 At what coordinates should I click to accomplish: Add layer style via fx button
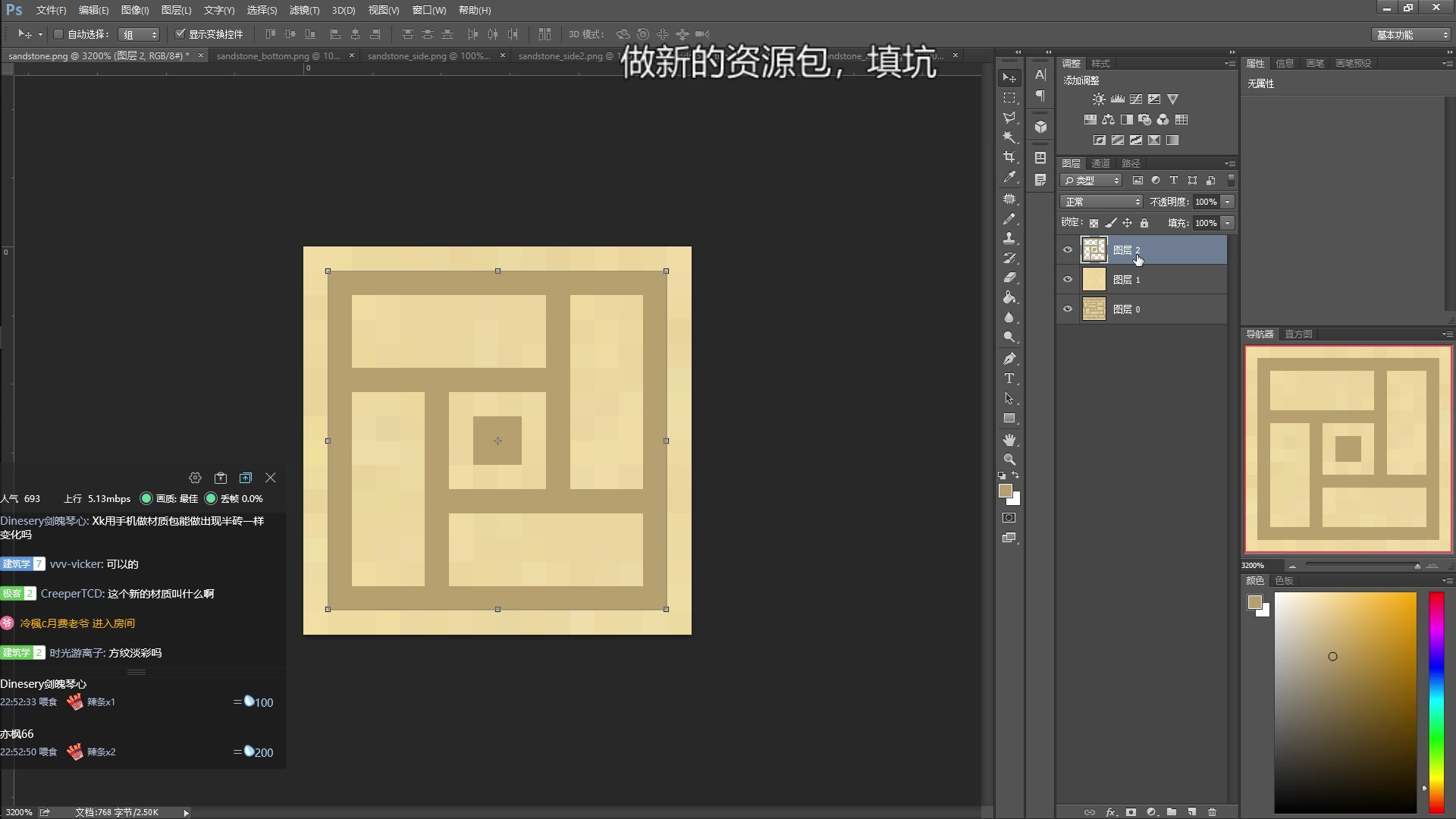tap(1111, 811)
